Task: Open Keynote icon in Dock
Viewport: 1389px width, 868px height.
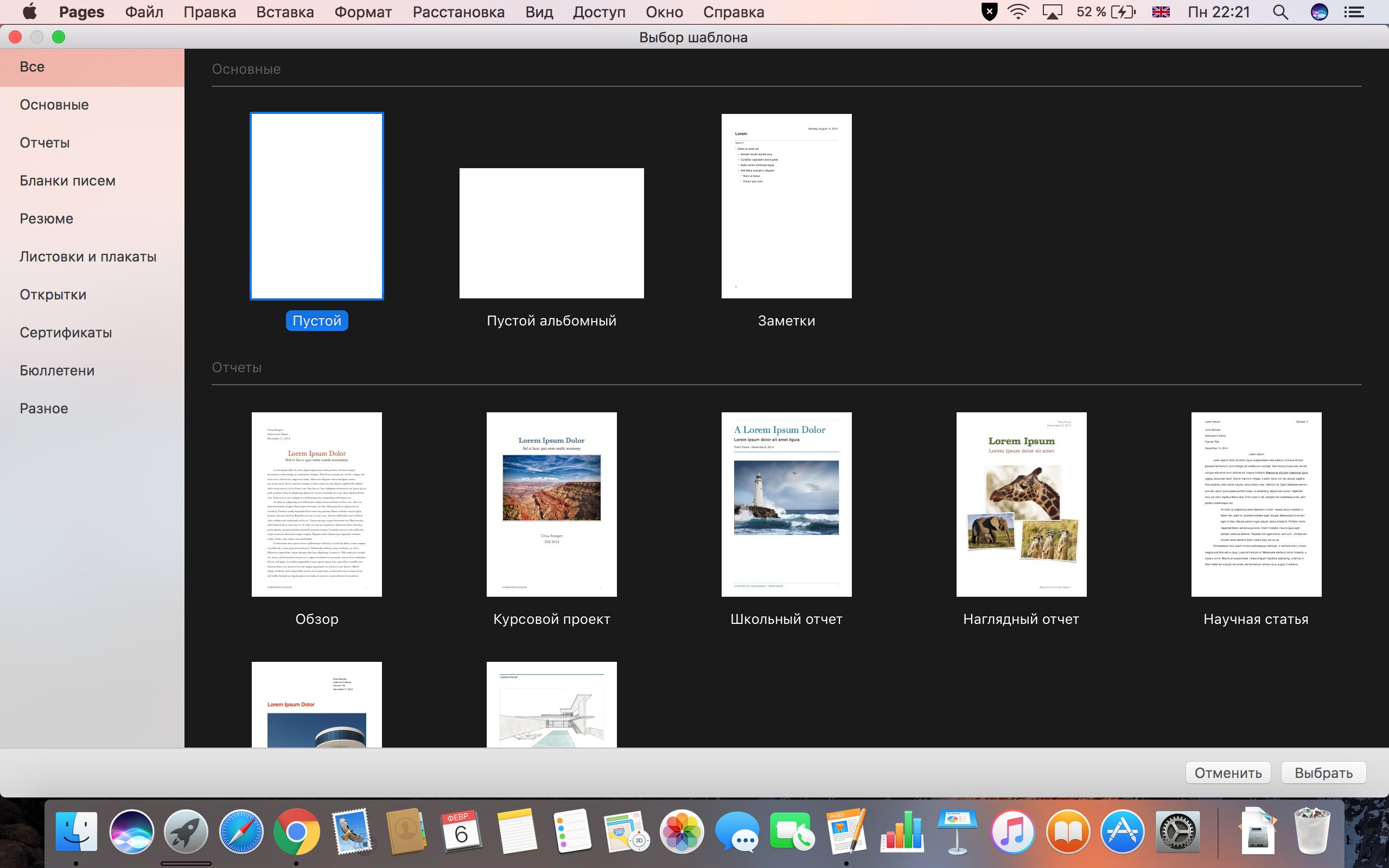Action: pos(957,832)
